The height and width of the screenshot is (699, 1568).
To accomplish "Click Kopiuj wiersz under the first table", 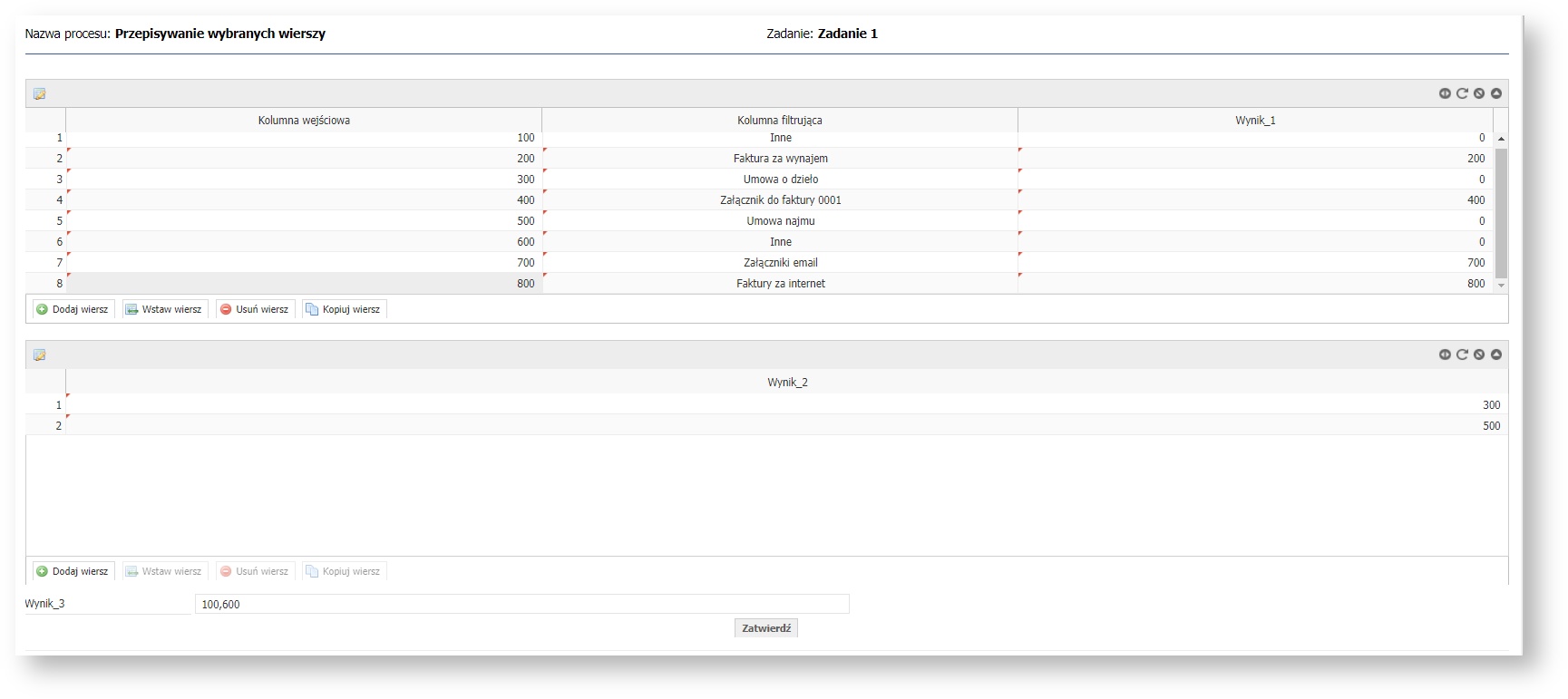I will (344, 310).
